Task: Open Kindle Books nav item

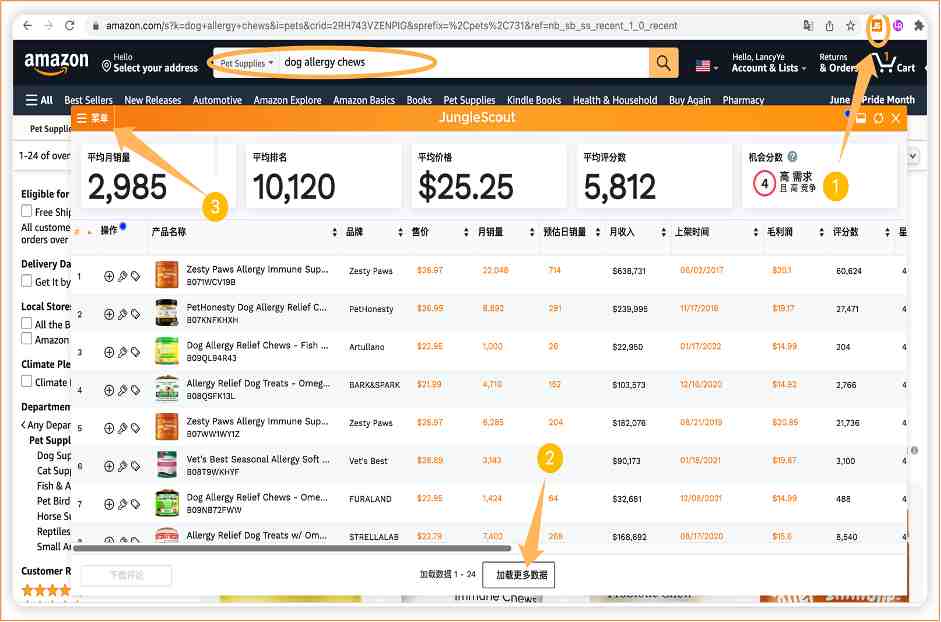Action: 534,100
